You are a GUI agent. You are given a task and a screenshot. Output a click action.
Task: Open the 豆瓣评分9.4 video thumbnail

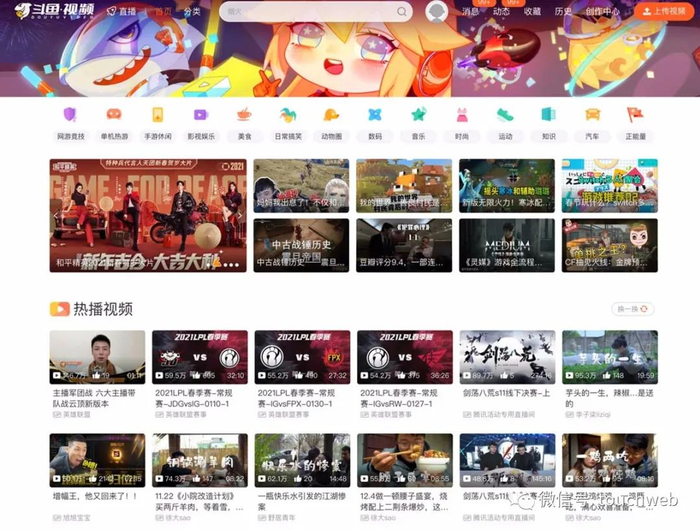[x=404, y=246]
